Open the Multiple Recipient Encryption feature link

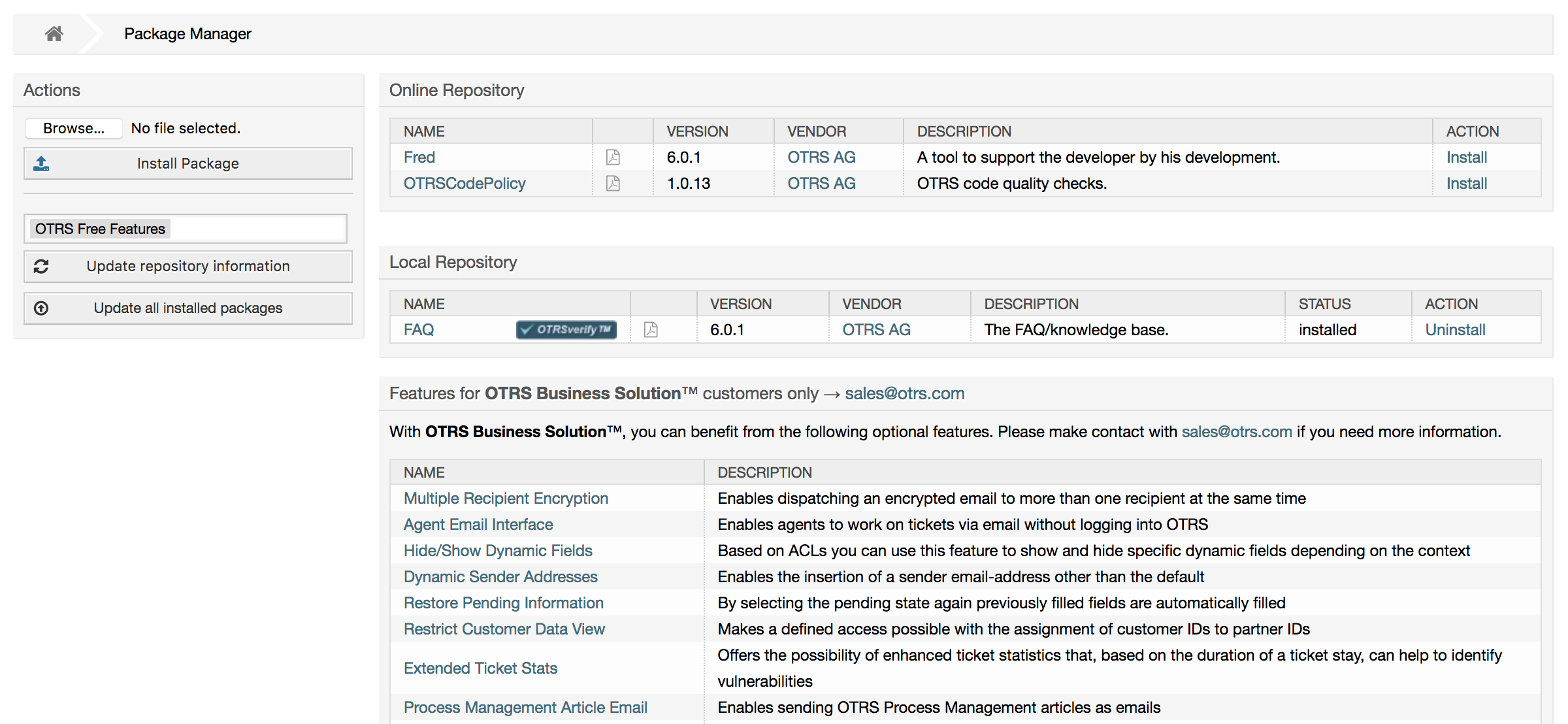click(x=506, y=499)
